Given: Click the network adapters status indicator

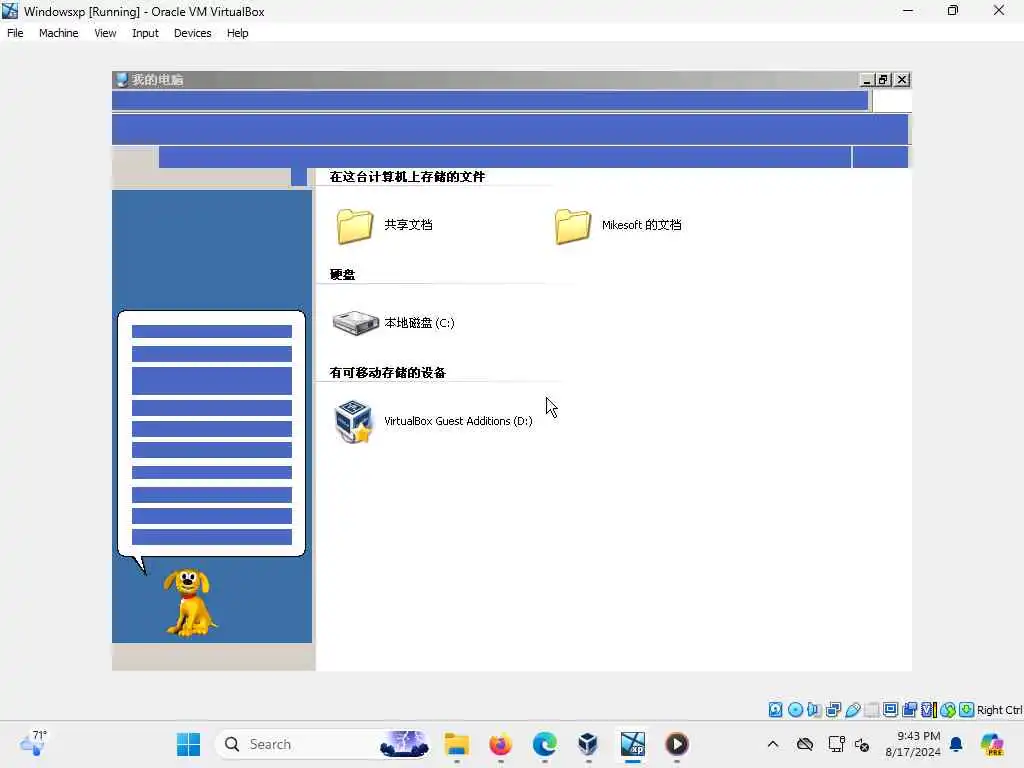Looking at the screenshot, I should (x=833, y=710).
